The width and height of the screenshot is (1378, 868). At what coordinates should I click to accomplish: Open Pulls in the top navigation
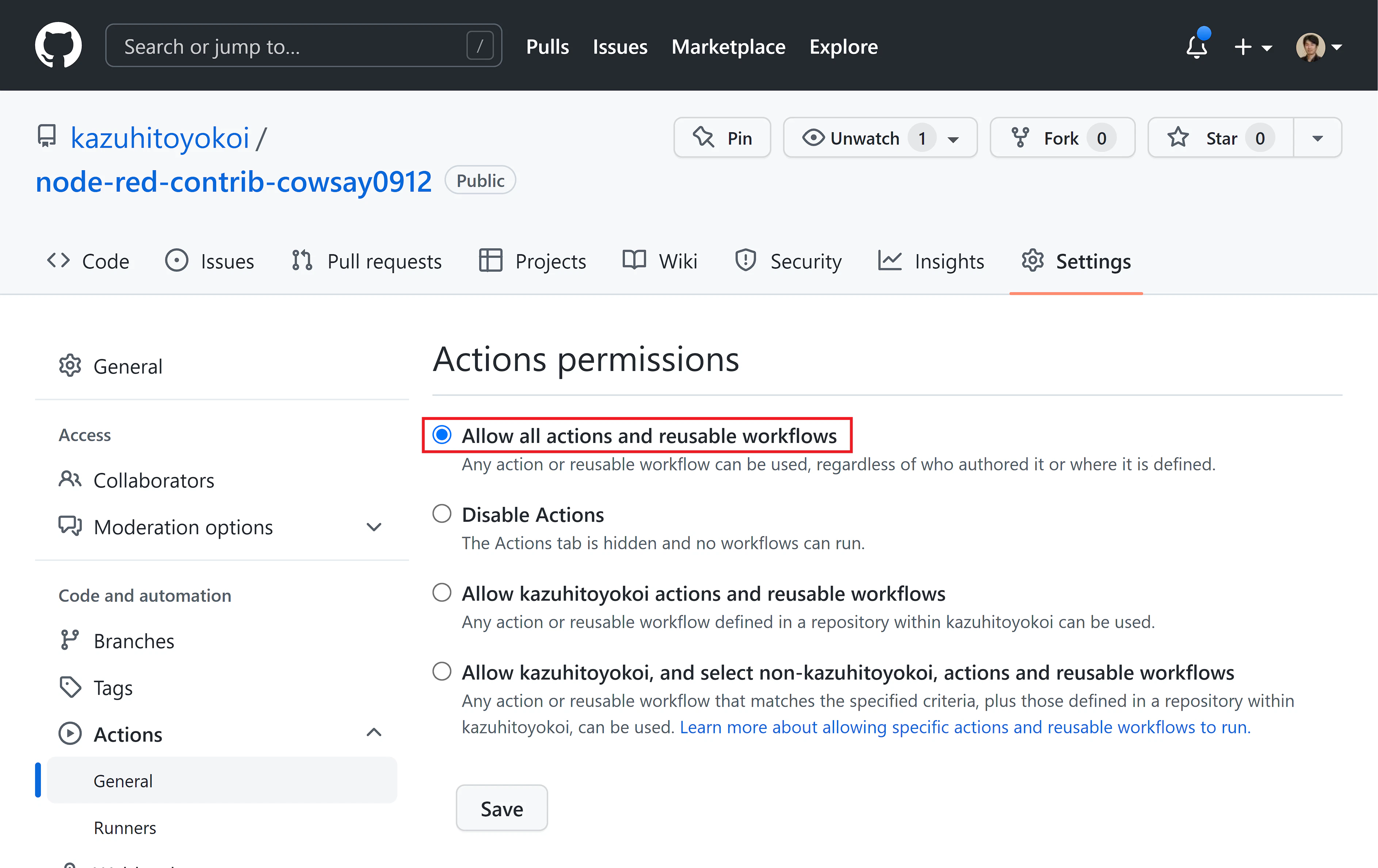pos(547,46)
